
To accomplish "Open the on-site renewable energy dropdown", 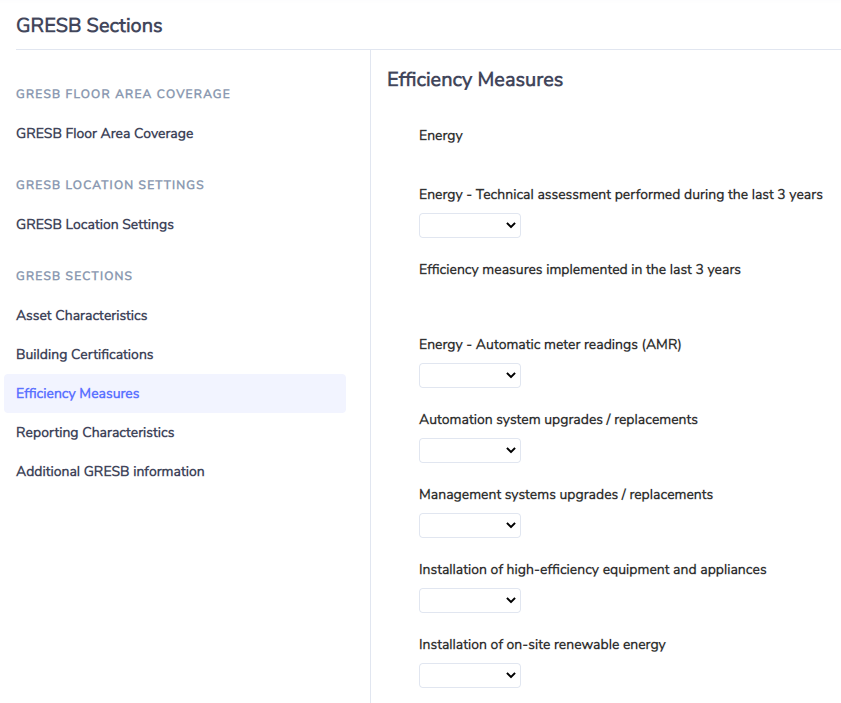I will tap(470, 676).
